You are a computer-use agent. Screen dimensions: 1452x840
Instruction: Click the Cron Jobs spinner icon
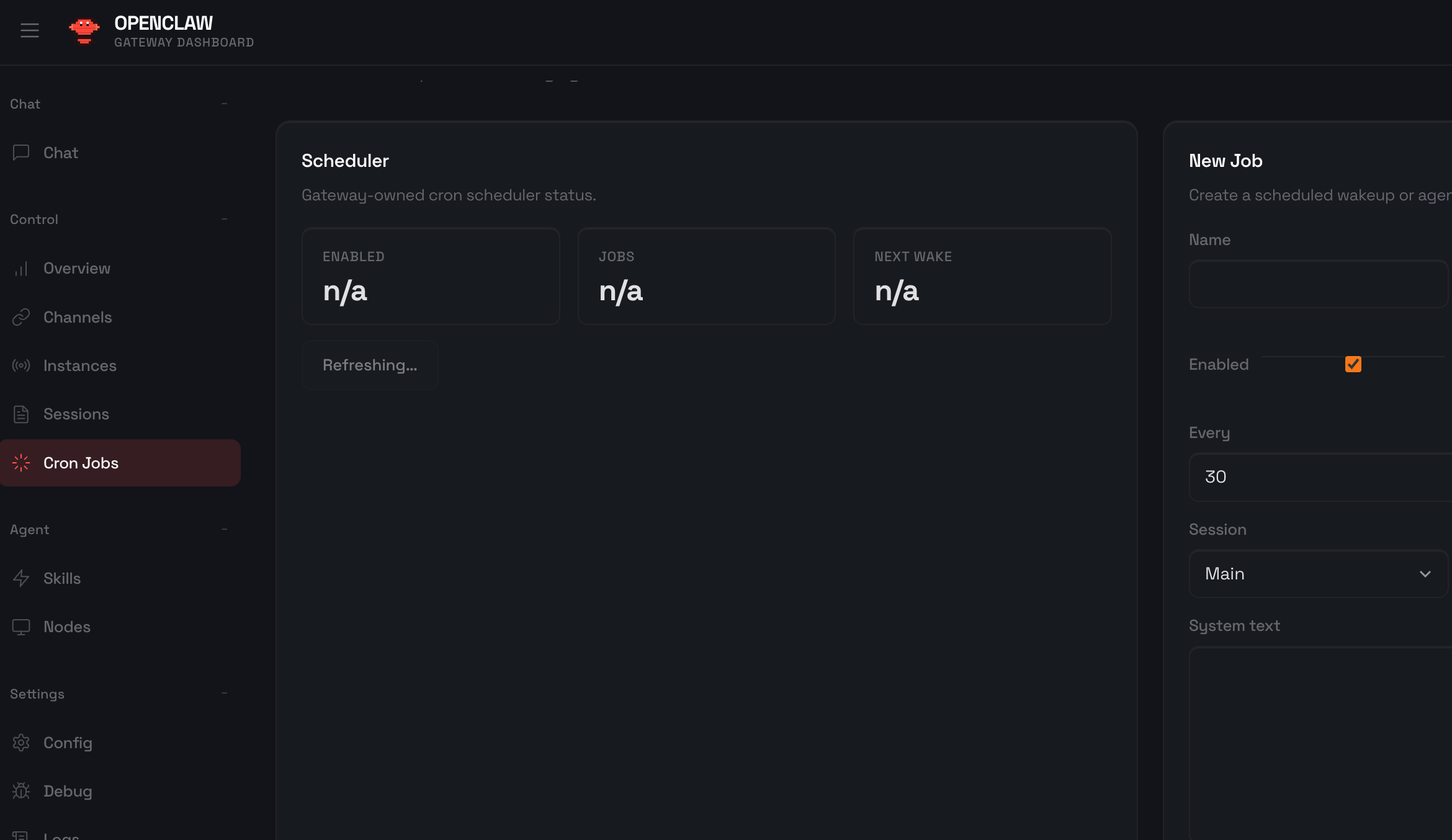[x=21, y=462]
